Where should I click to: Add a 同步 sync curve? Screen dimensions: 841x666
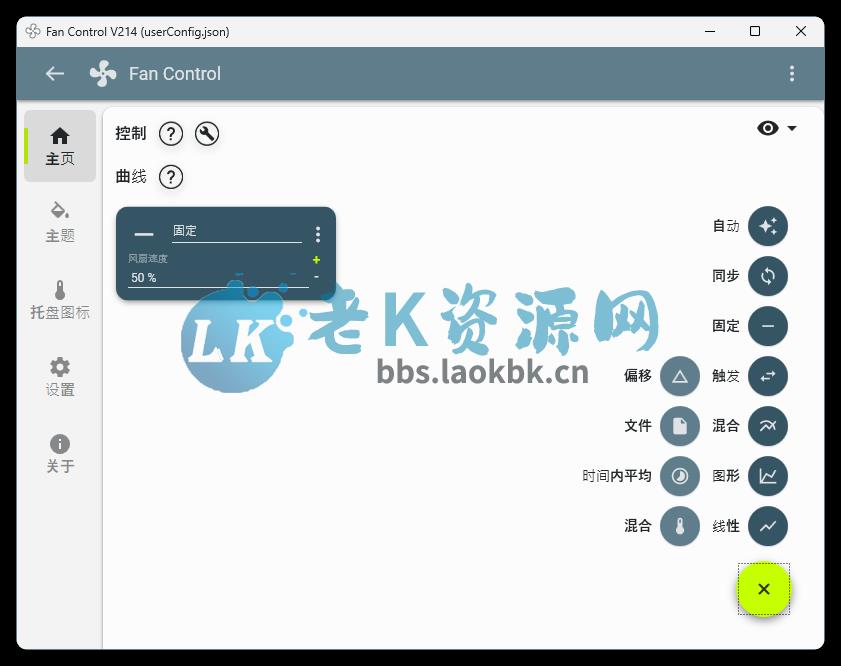pos(768,276)
